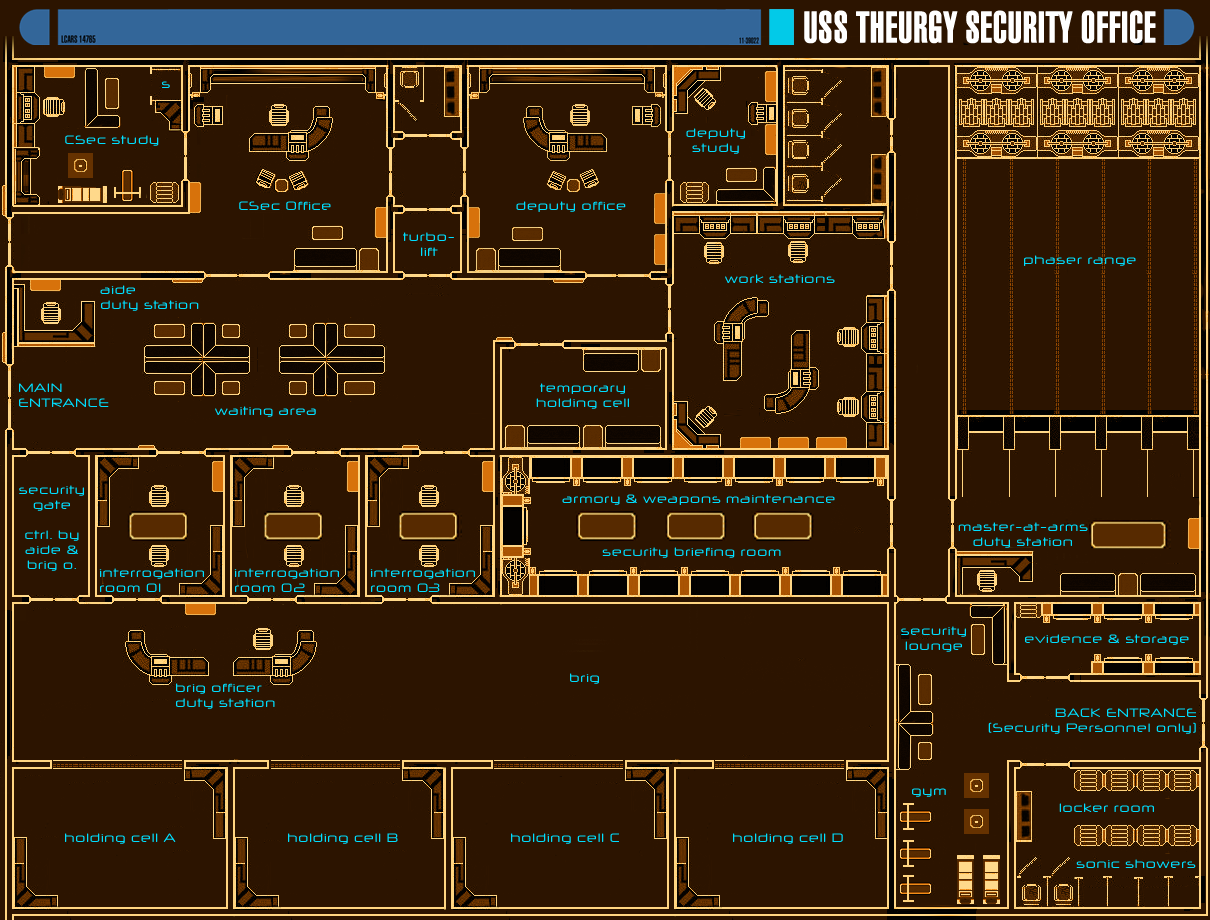This screenshot has width=1210, height=920.
Task: Select the "interrogation room 03" label
Action: point(422,580)
